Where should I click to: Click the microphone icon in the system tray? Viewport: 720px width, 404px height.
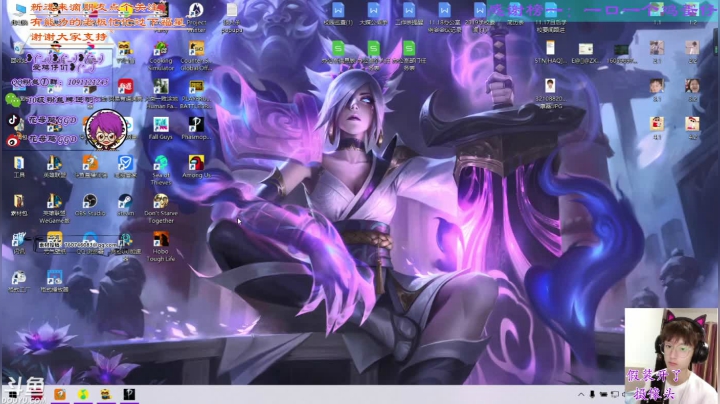[x=592, y=394]
